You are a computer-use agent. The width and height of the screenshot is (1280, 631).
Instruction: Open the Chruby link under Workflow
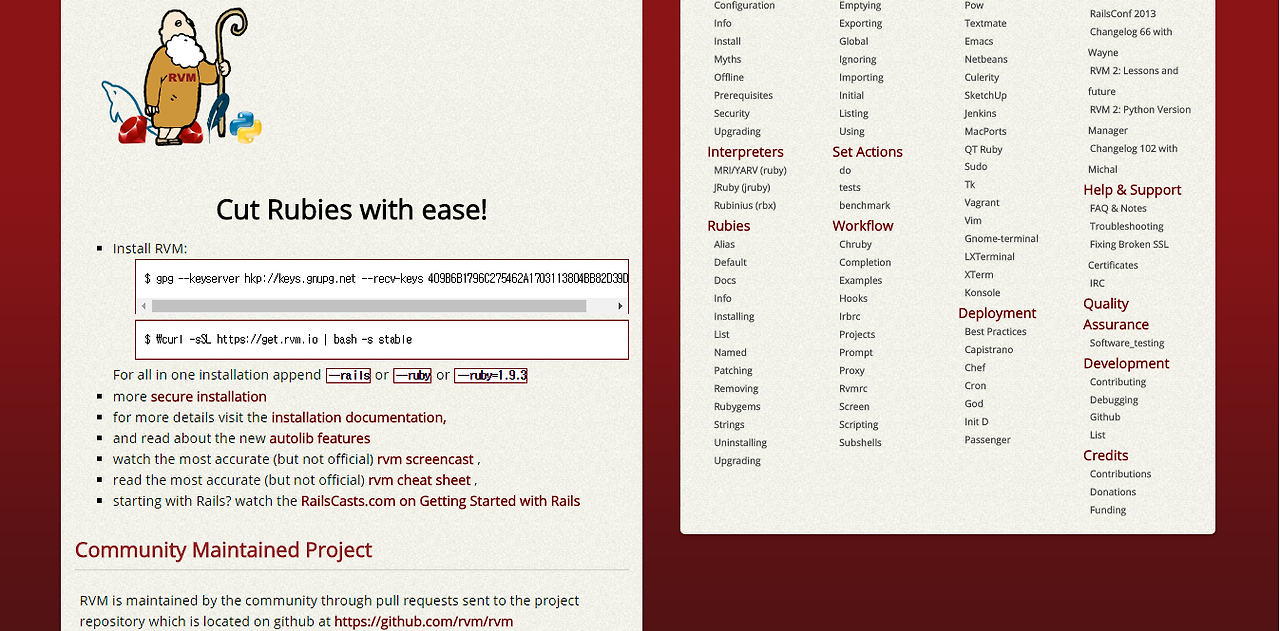click(855, 245)
